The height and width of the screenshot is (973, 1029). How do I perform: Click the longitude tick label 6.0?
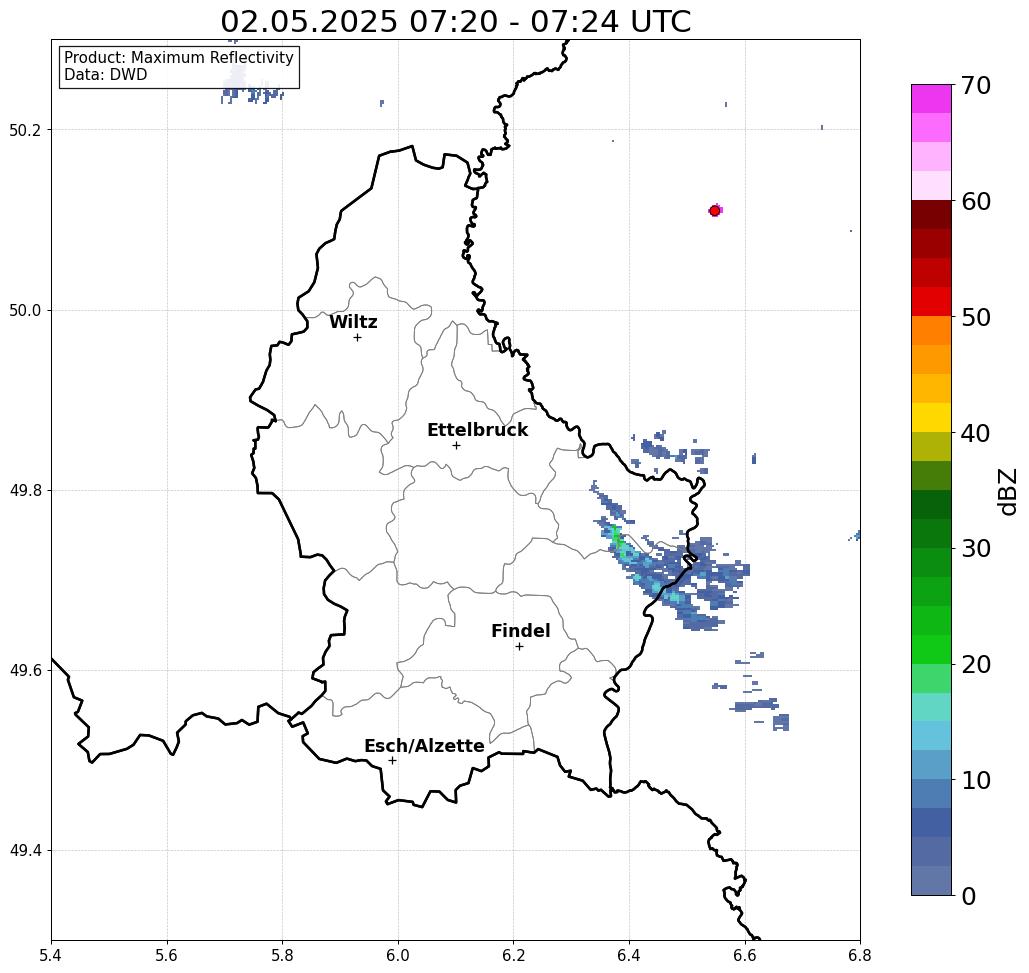tap(398, 955)
